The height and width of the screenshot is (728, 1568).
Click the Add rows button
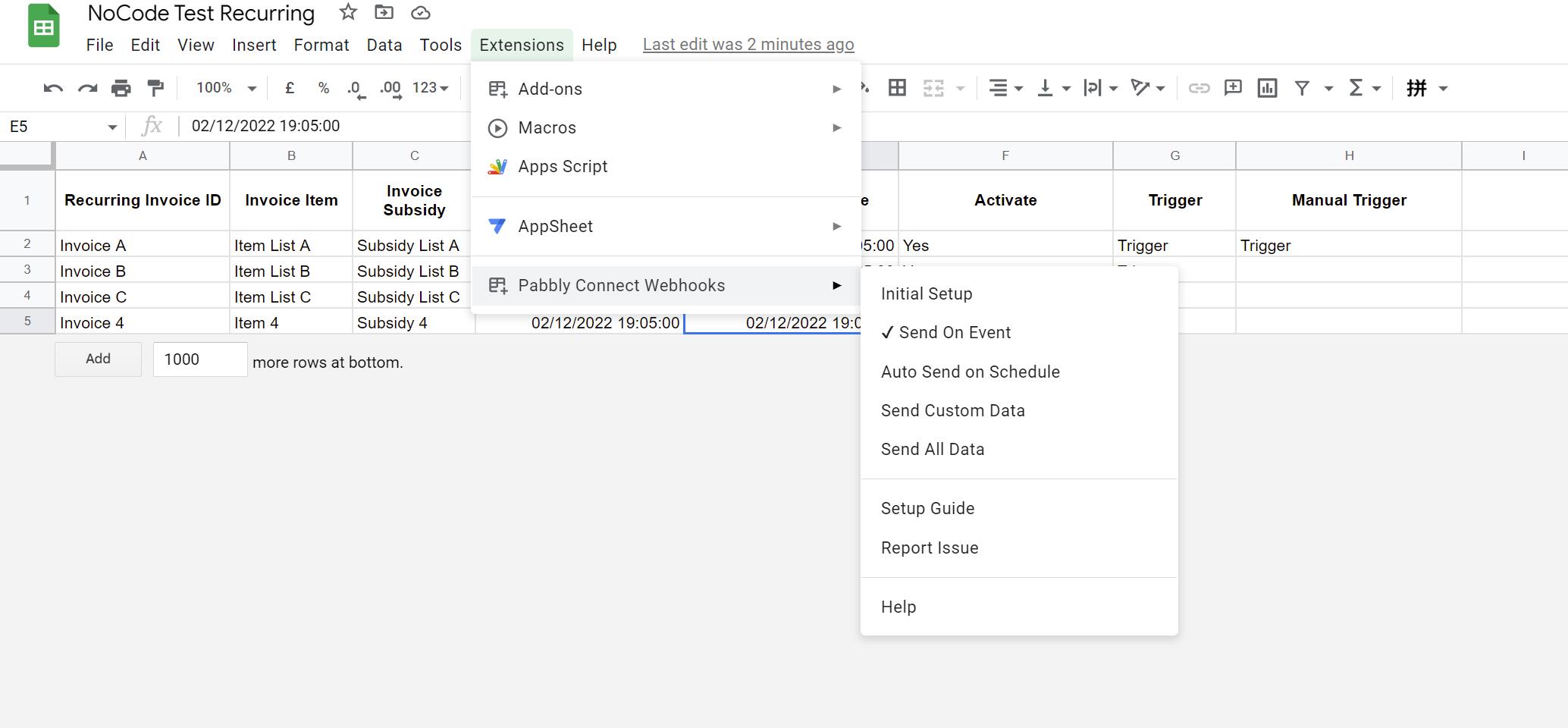(x=98, y=359)
